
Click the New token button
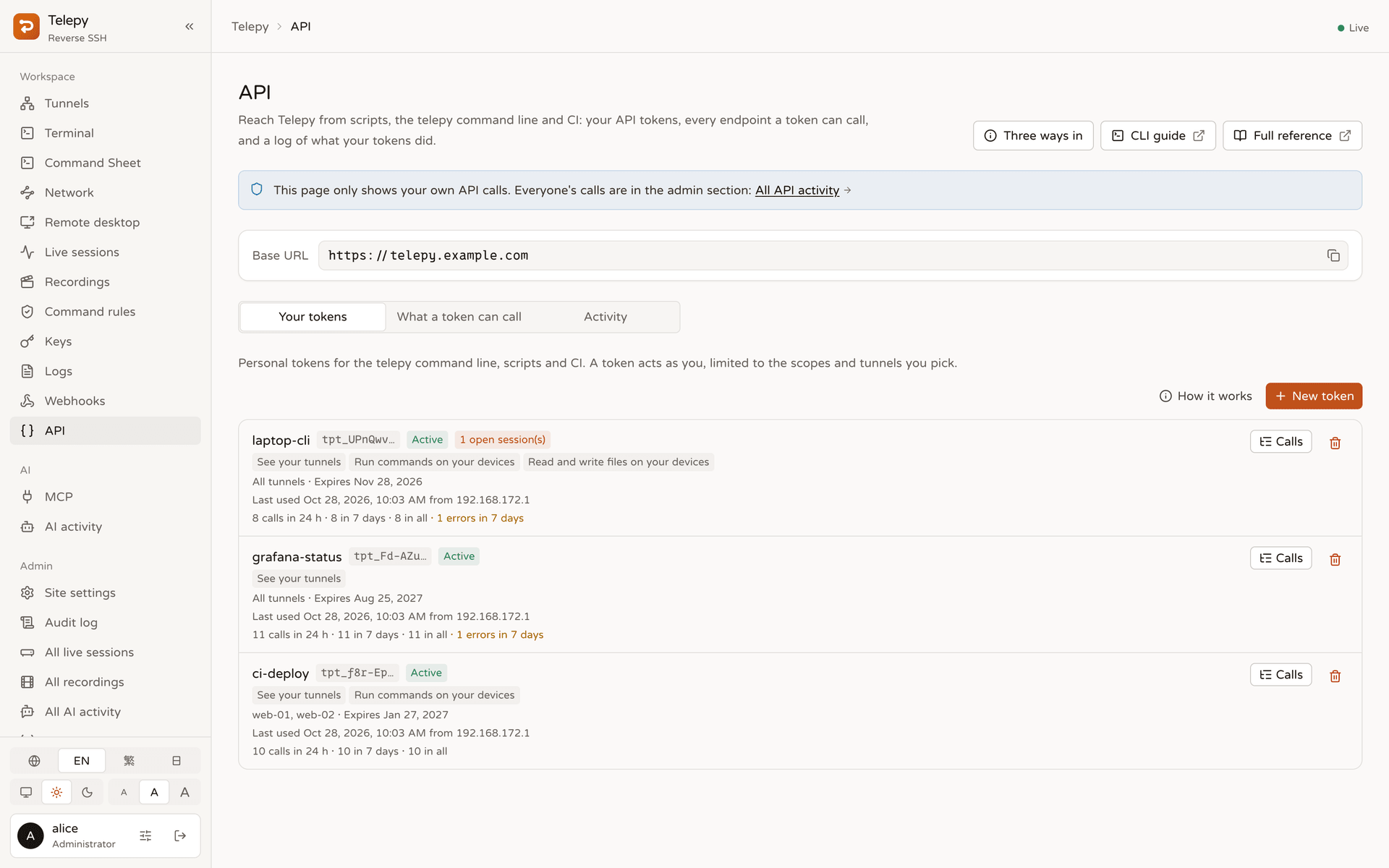[1314, 396]
